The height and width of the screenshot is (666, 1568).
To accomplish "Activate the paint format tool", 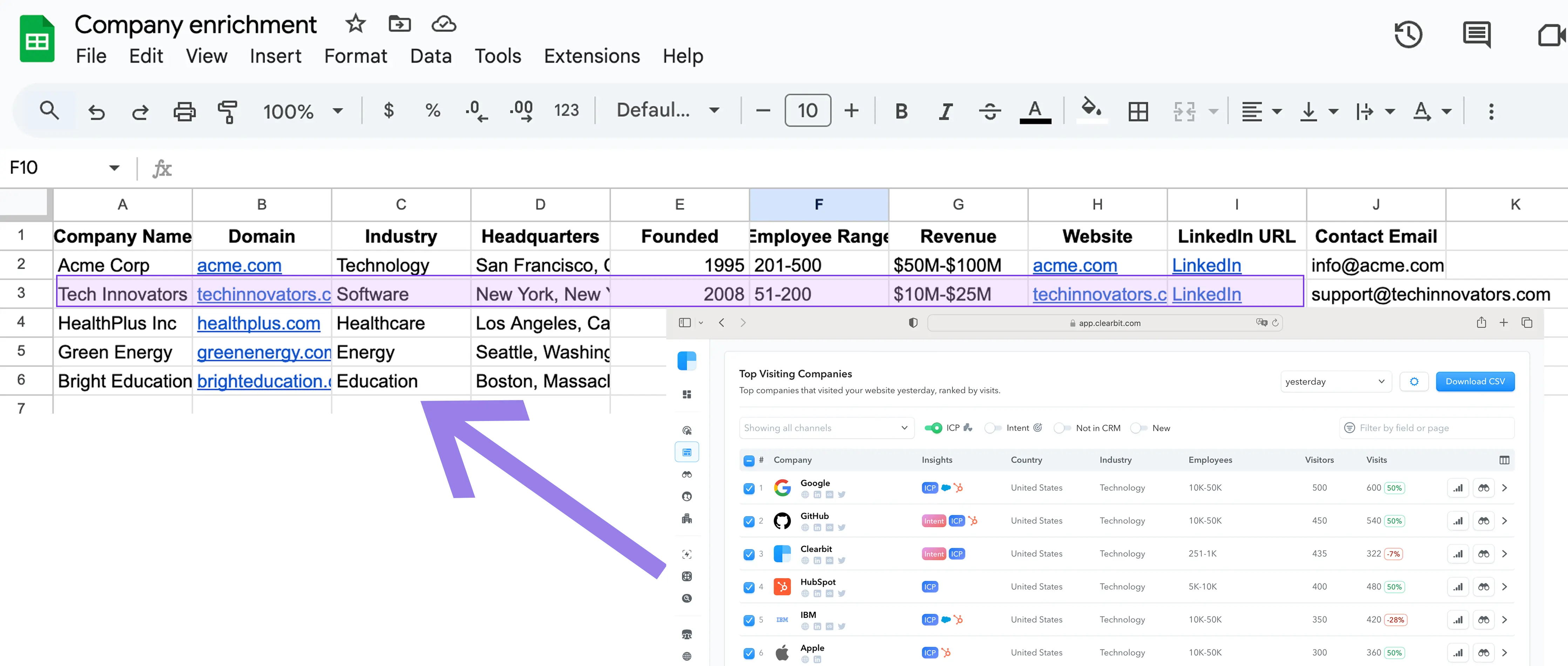I will click(228, 111).
